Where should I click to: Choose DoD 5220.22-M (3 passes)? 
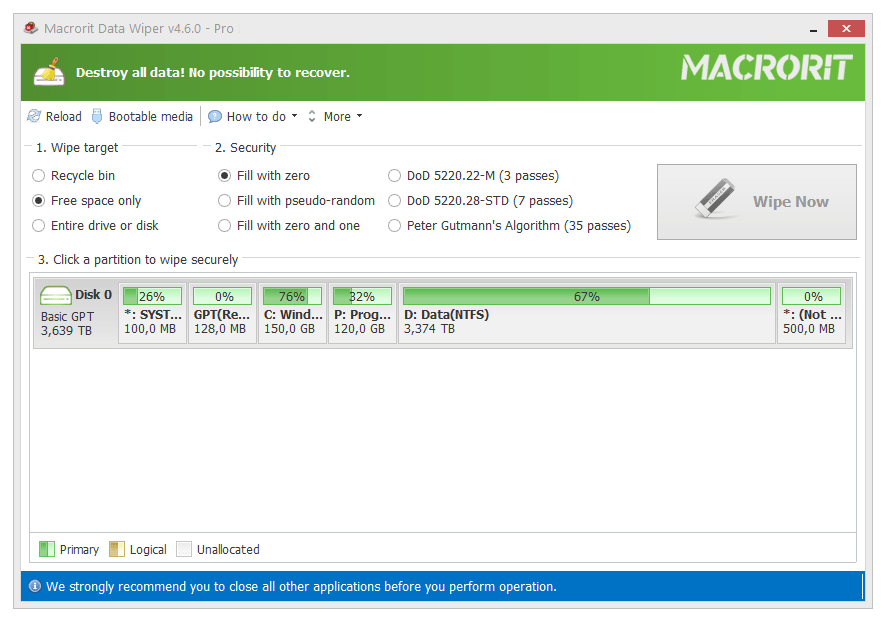pyautogui.click(x=395, y=176)
